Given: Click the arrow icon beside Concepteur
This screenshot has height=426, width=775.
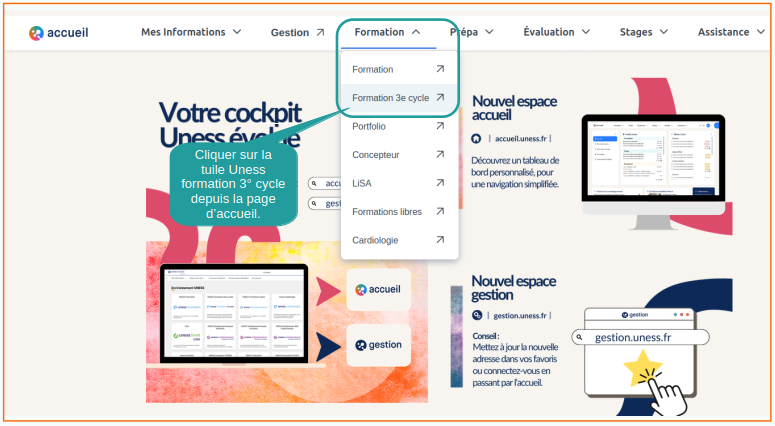Looking at the screenshot, I should pyautogui.click(x=440, y=154).
